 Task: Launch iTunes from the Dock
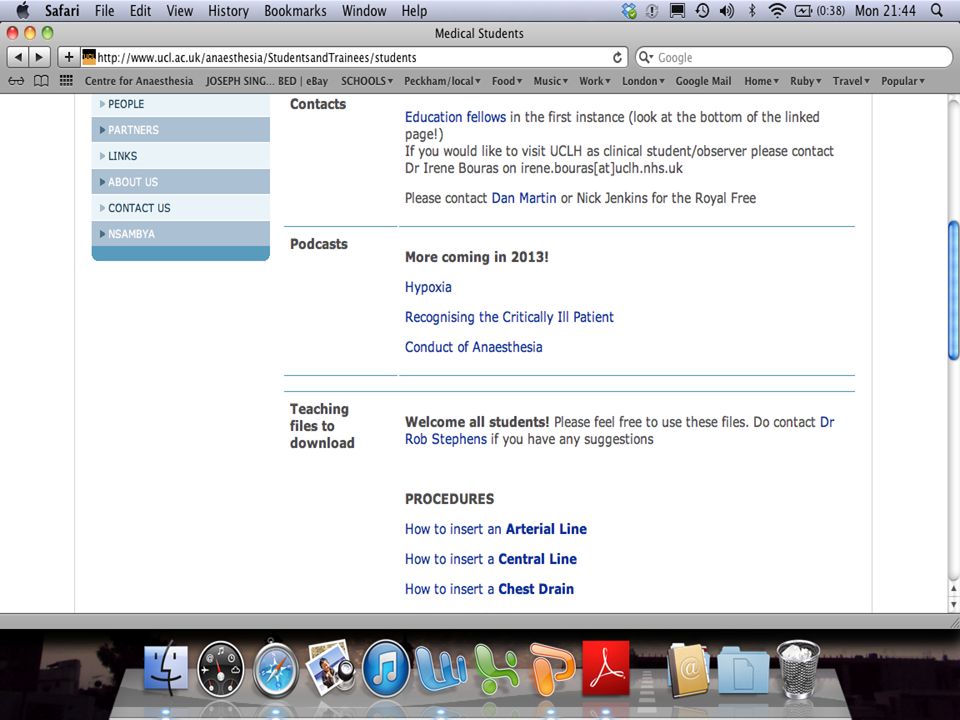(x=386, y=669)
